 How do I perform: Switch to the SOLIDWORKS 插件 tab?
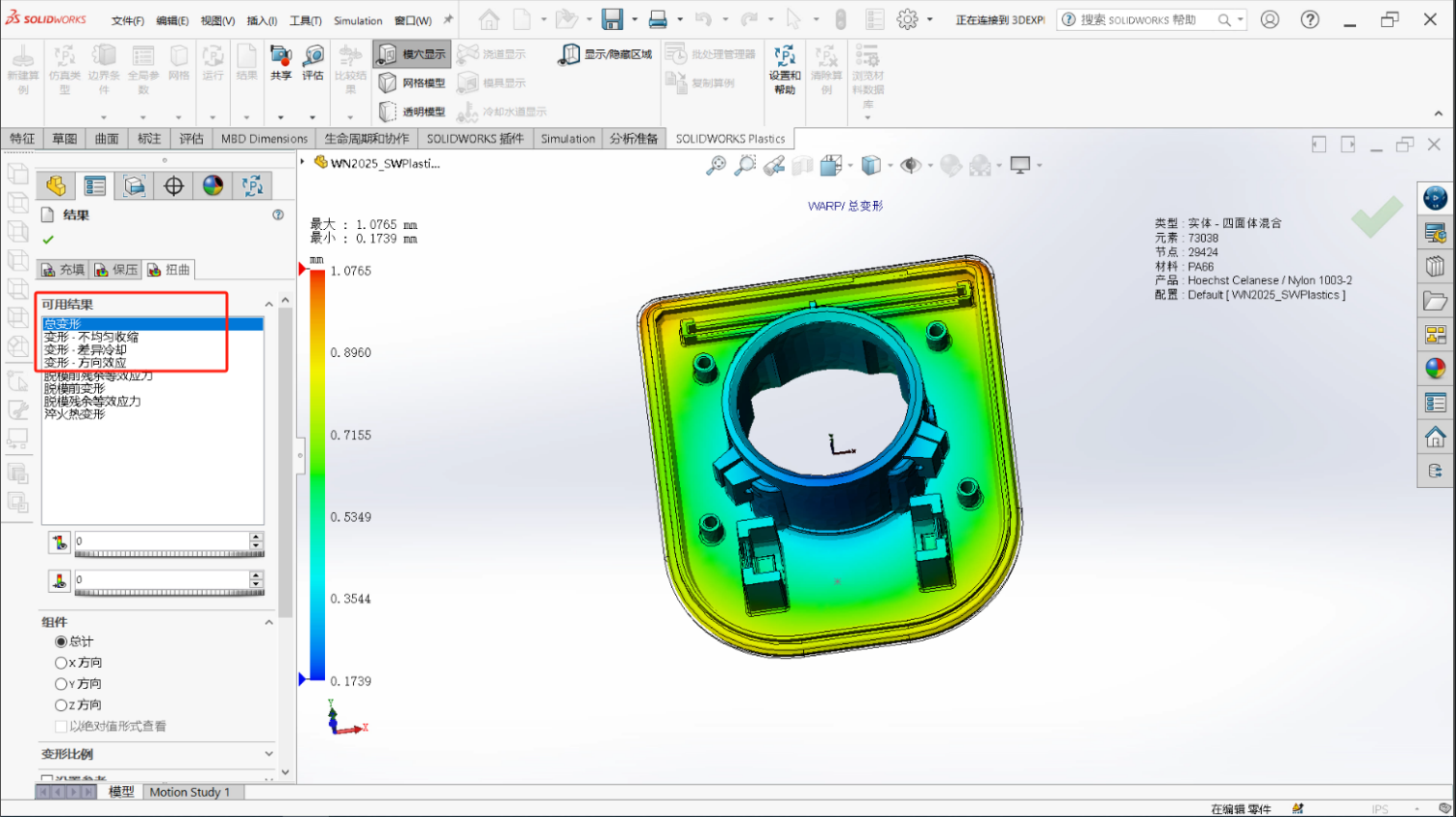475,139
